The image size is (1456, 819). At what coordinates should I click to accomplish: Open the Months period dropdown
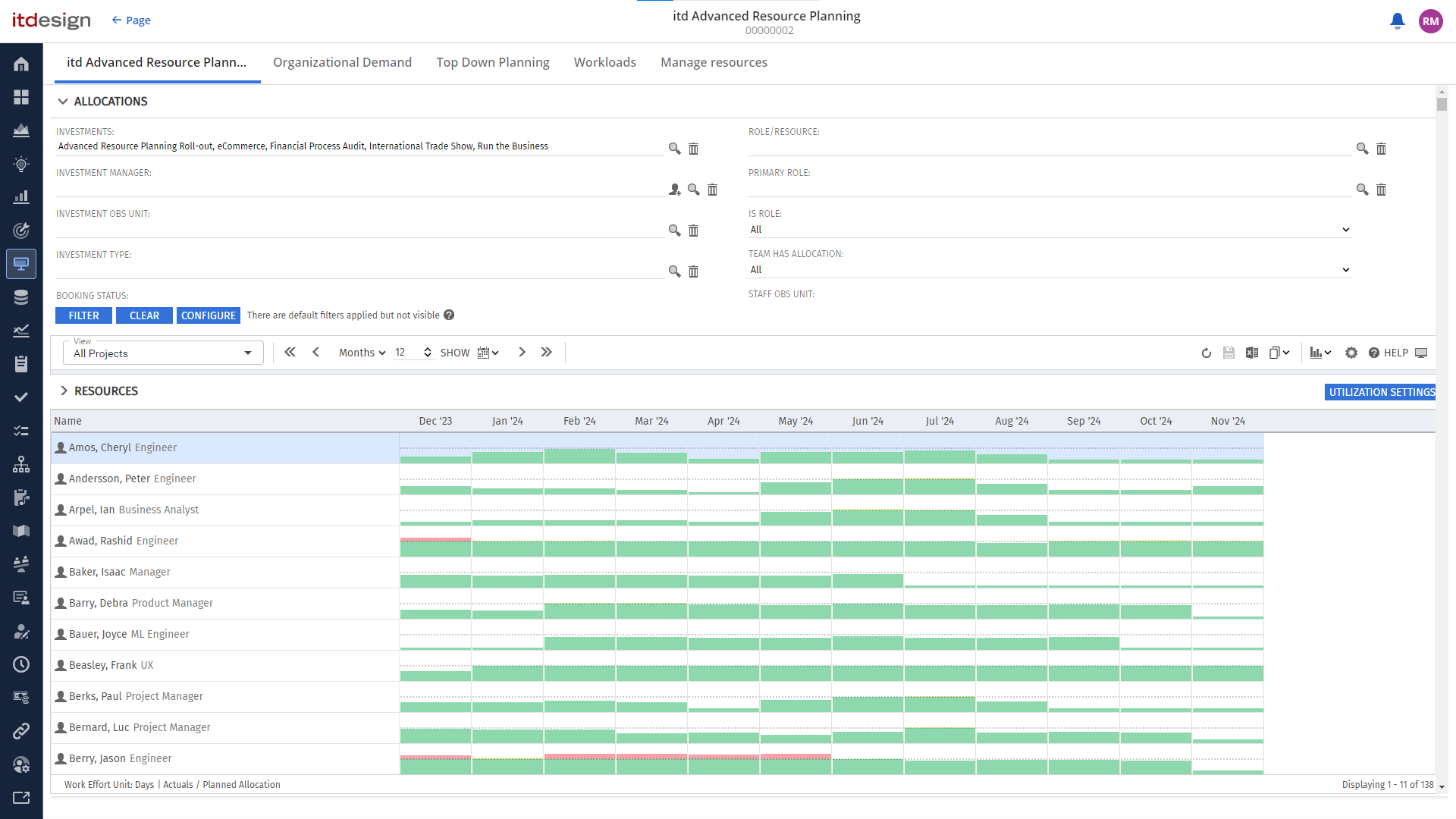[x=362, y=353]
